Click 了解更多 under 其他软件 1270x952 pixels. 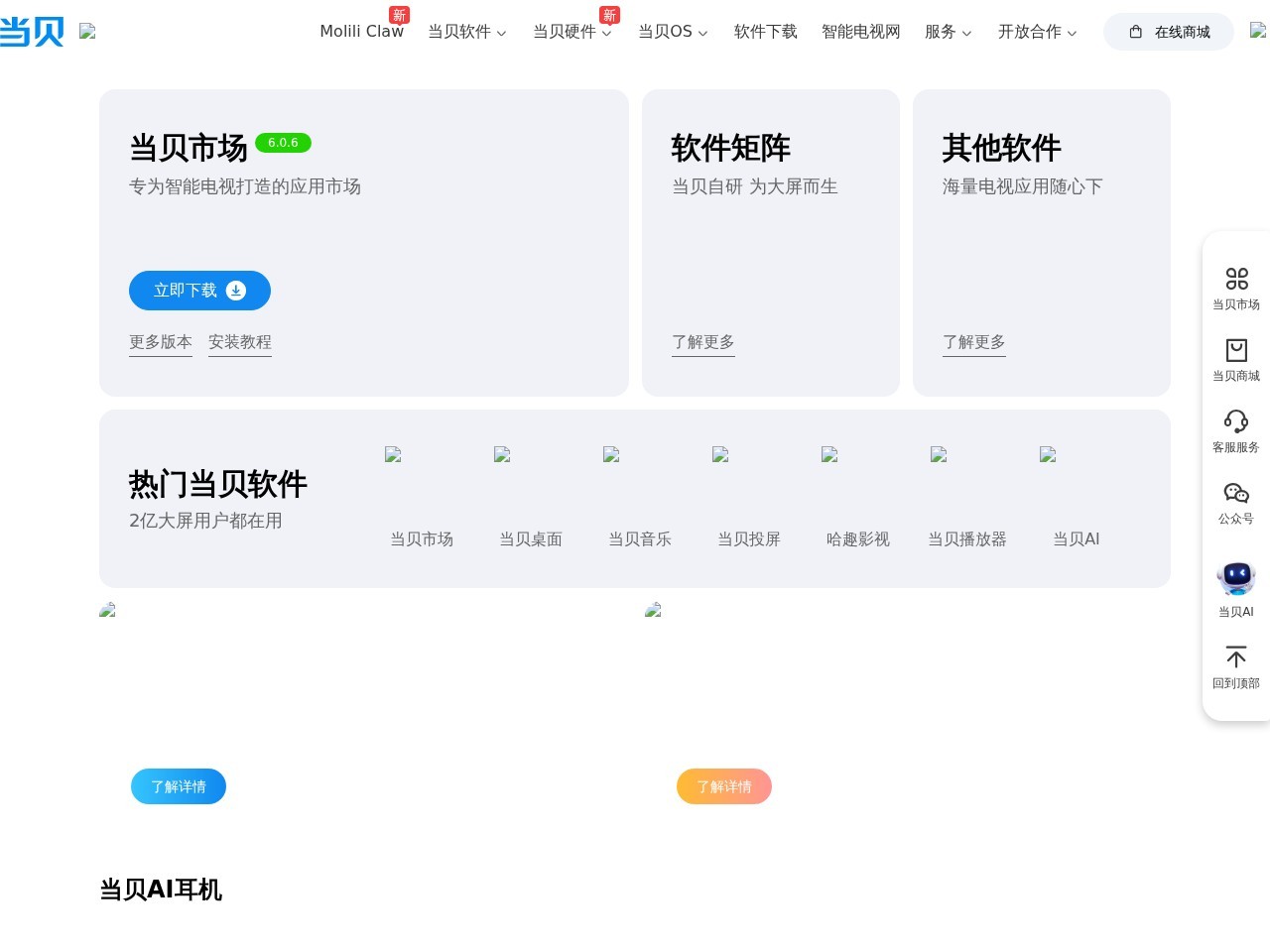pyautogui.click(x=974, y=342)
